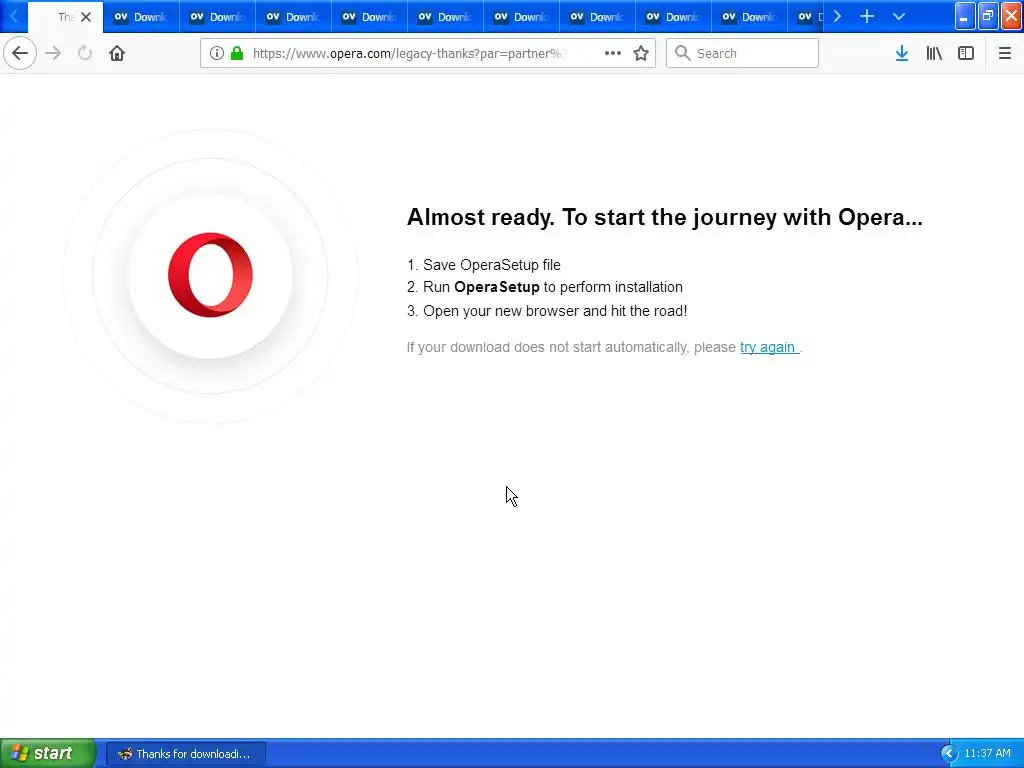Restore down the Firefox window
The width and height of the screenshot is (1024, 768).
point(988,16)
